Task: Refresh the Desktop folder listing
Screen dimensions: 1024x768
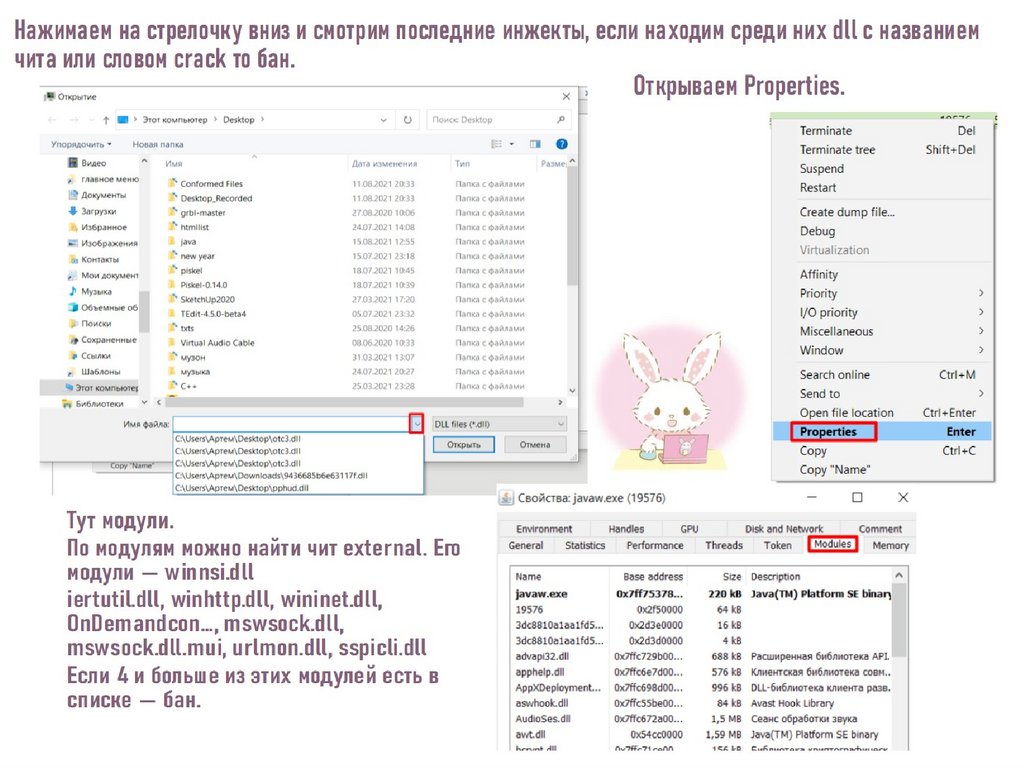Action: pyautogui.click(x=408, y=120)
